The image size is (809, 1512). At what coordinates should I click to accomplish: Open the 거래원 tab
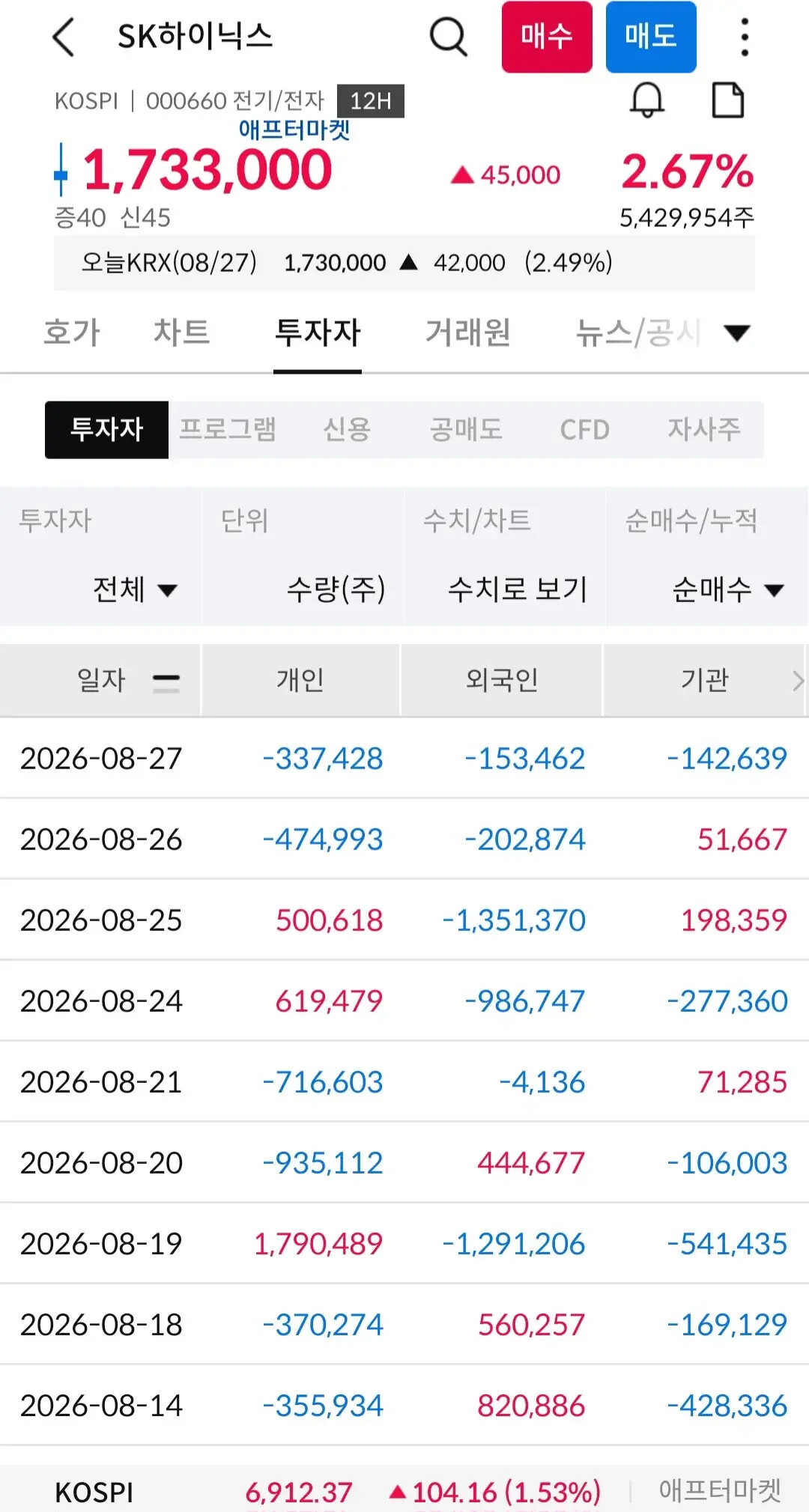coord(468,333)
